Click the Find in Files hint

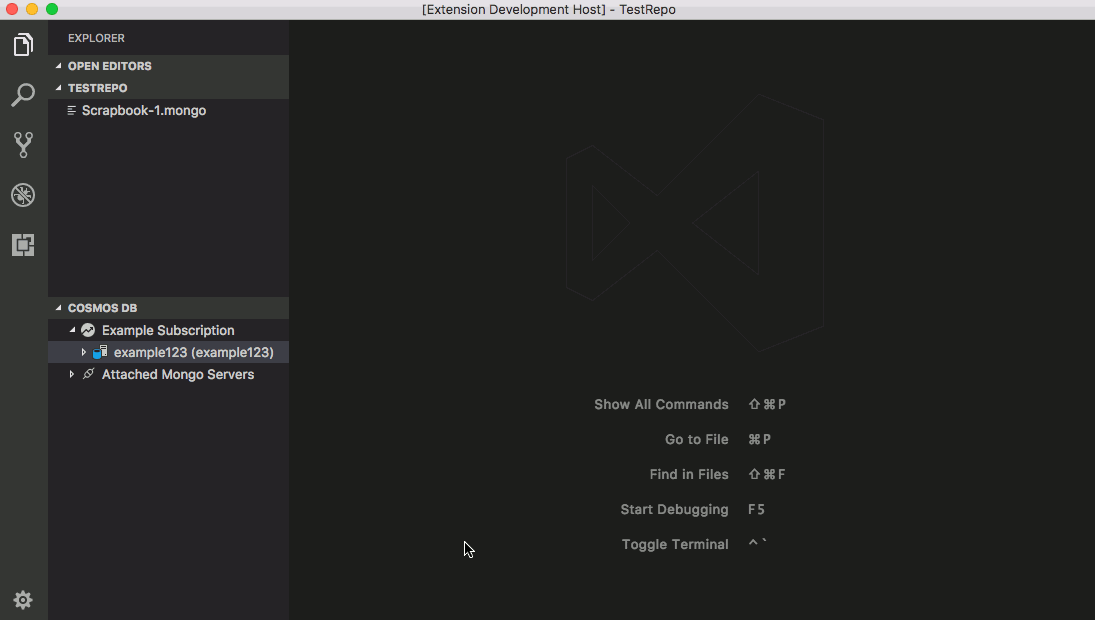(689, 474)
